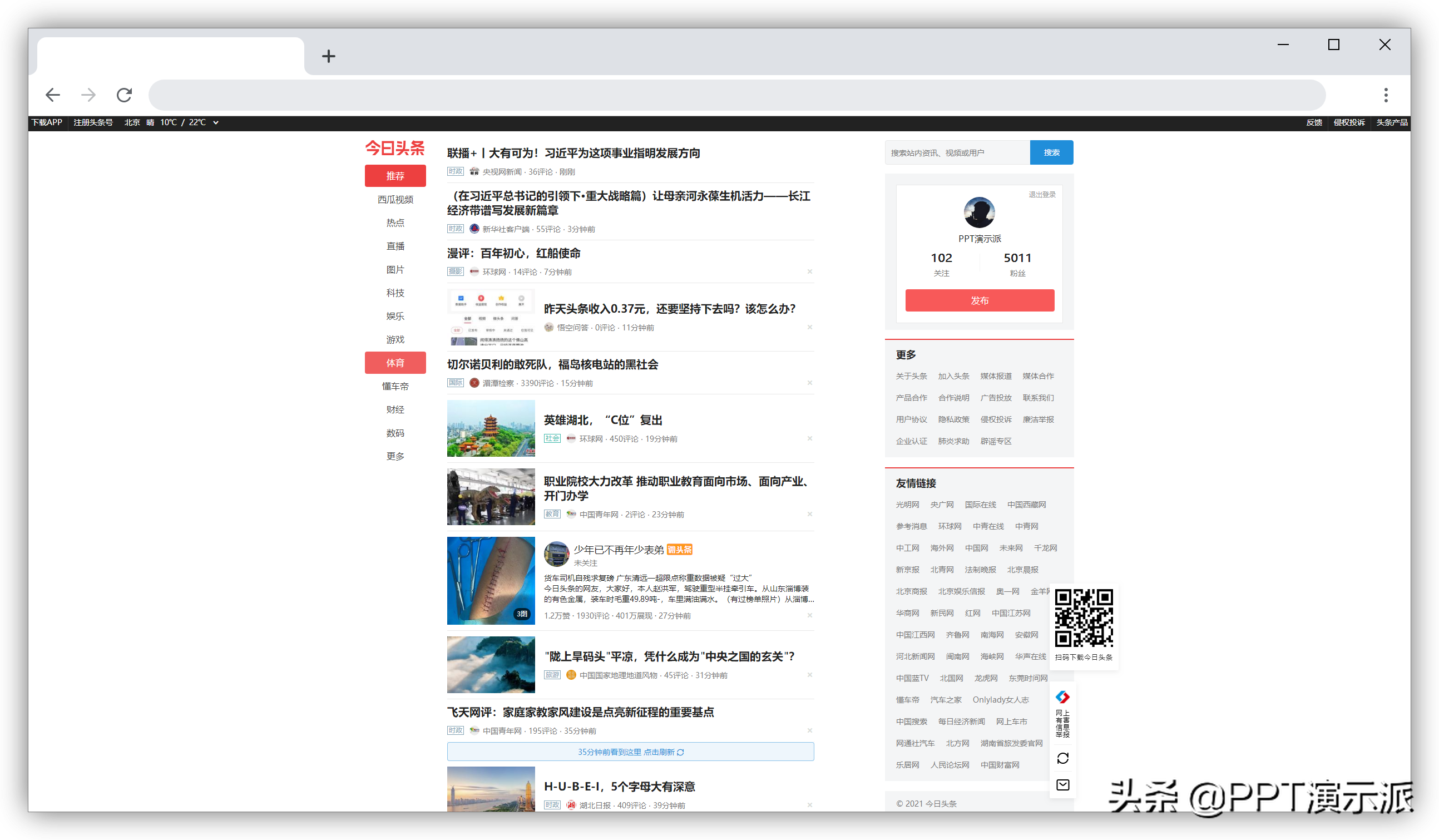Open headline 联播+丨大有可为
This screenshot has height=840, width=1439.
point(573,153)
